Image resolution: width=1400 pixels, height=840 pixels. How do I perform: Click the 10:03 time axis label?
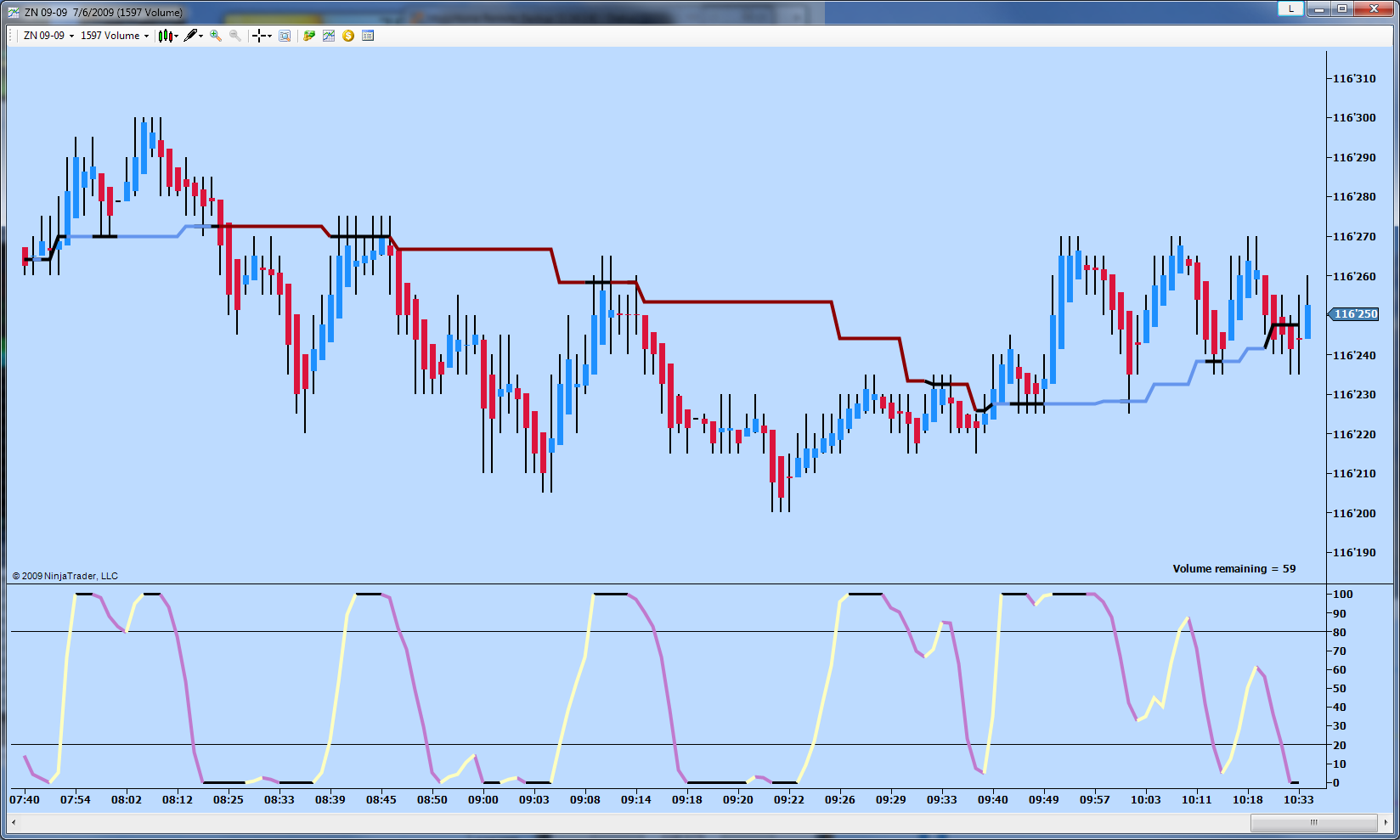point(1146,799)
